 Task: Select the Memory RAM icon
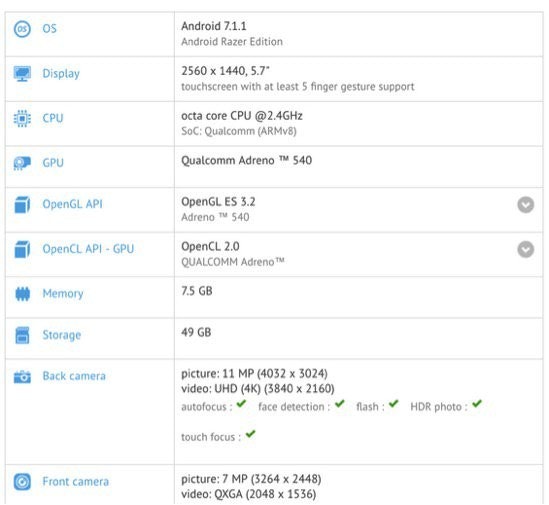(22, 294)
